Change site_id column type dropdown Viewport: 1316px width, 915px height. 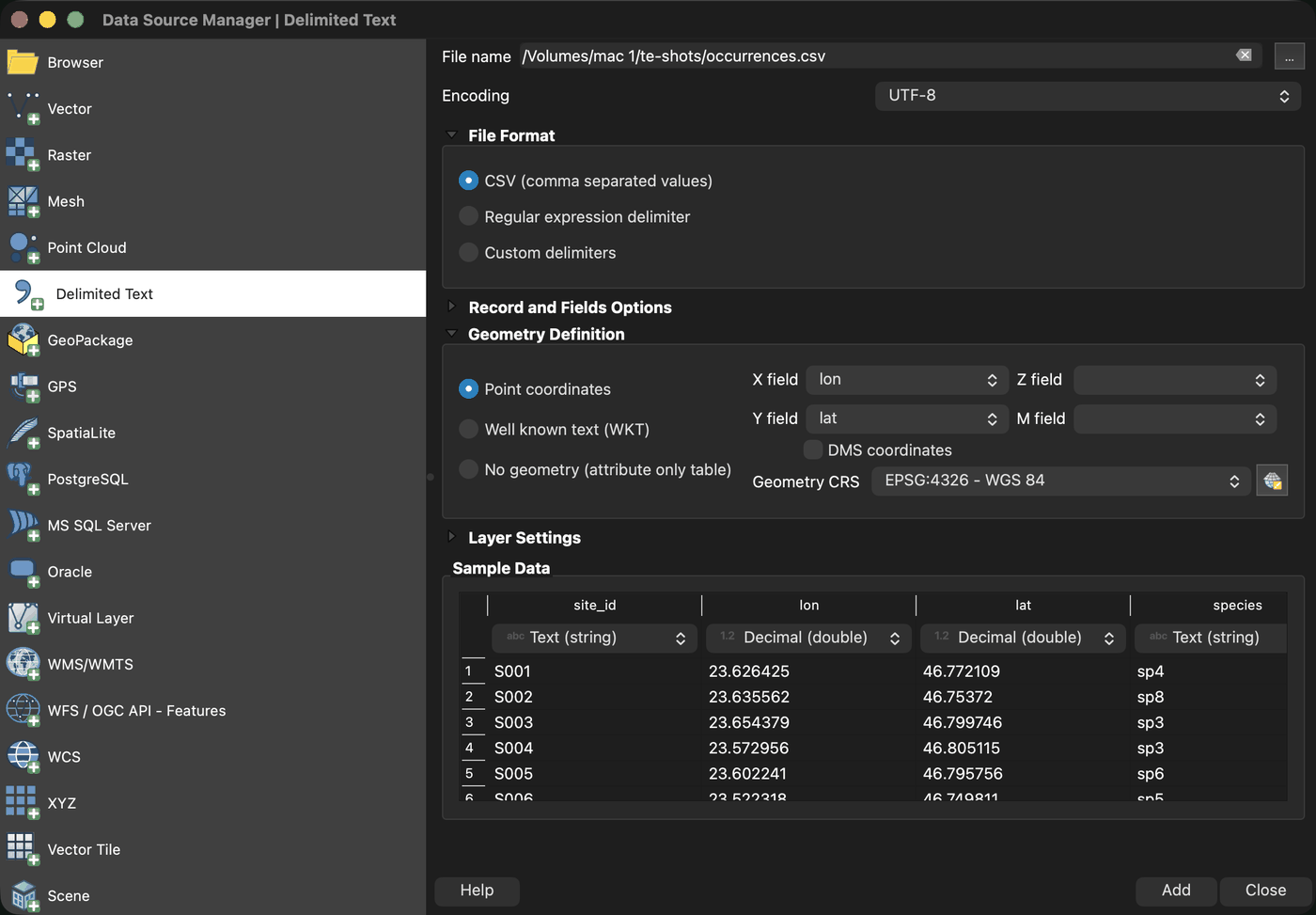point(594,638)
